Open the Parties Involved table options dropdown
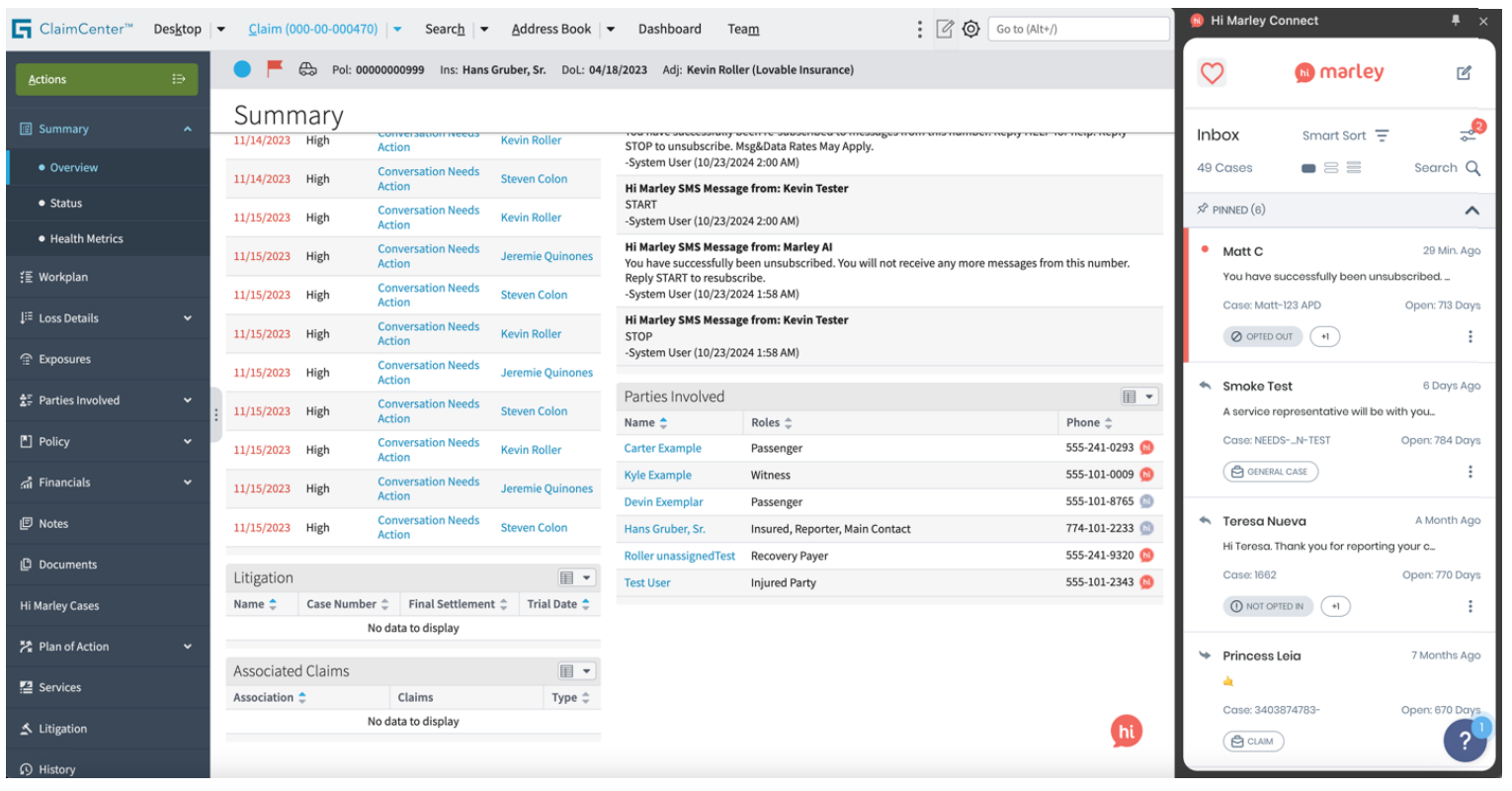This screenshot has height=791, width=1512. 1138,396
